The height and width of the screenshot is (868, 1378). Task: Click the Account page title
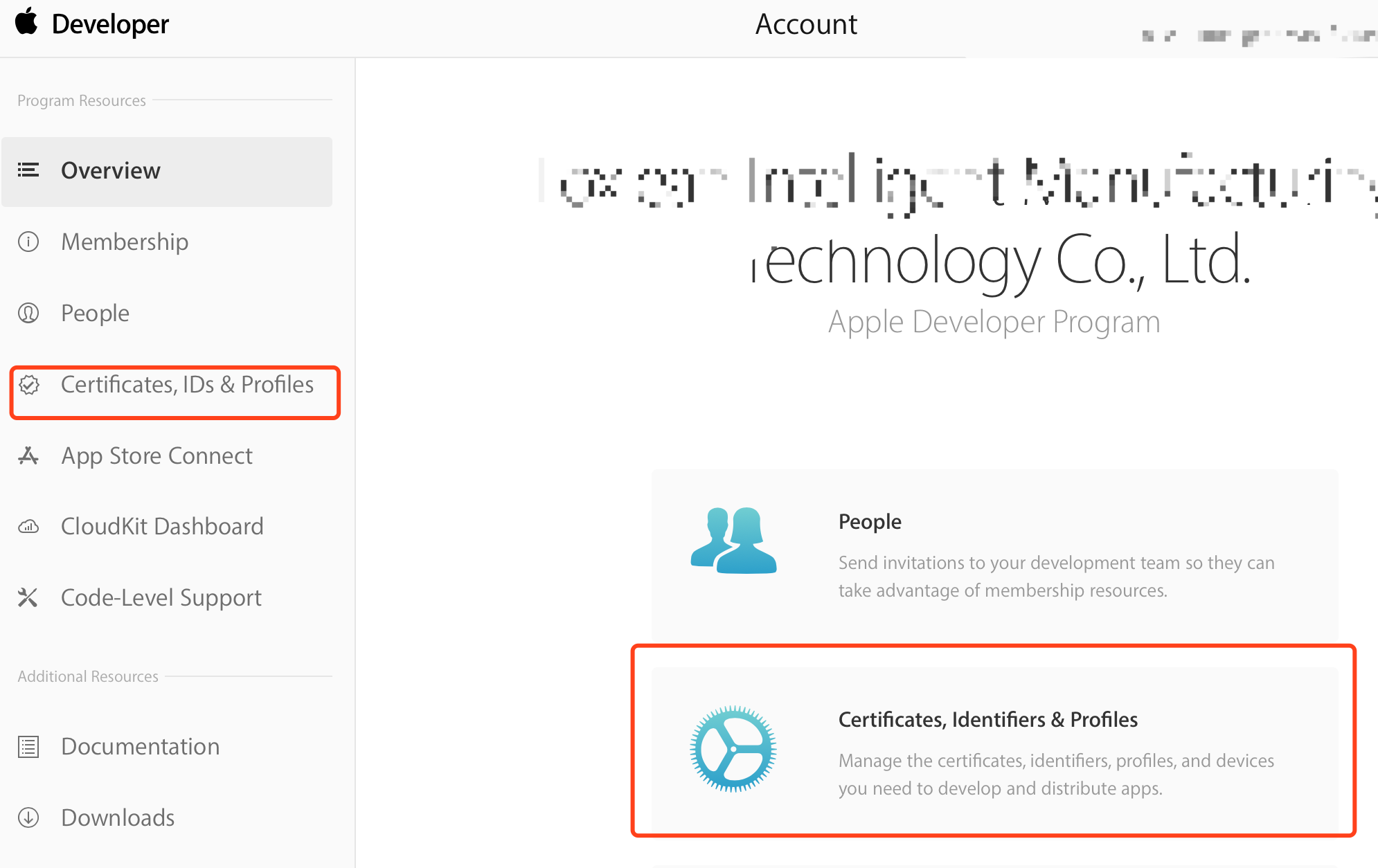pos(806,24)
